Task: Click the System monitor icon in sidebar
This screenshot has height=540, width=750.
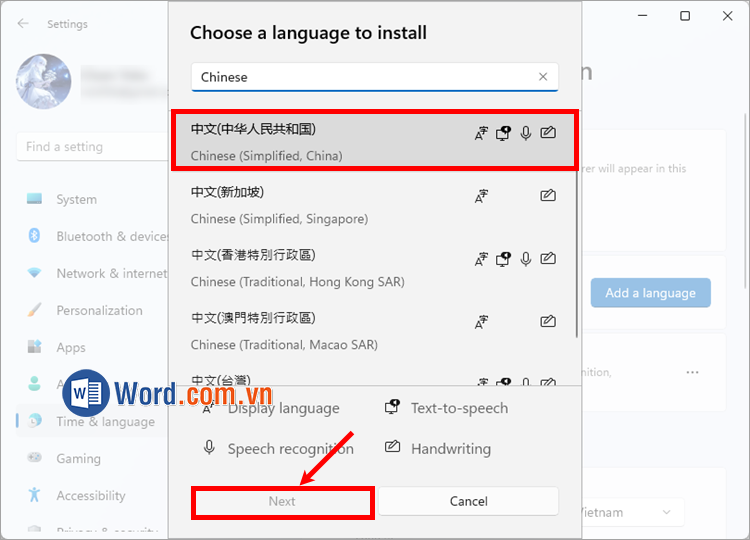Action: pos(34,198)
